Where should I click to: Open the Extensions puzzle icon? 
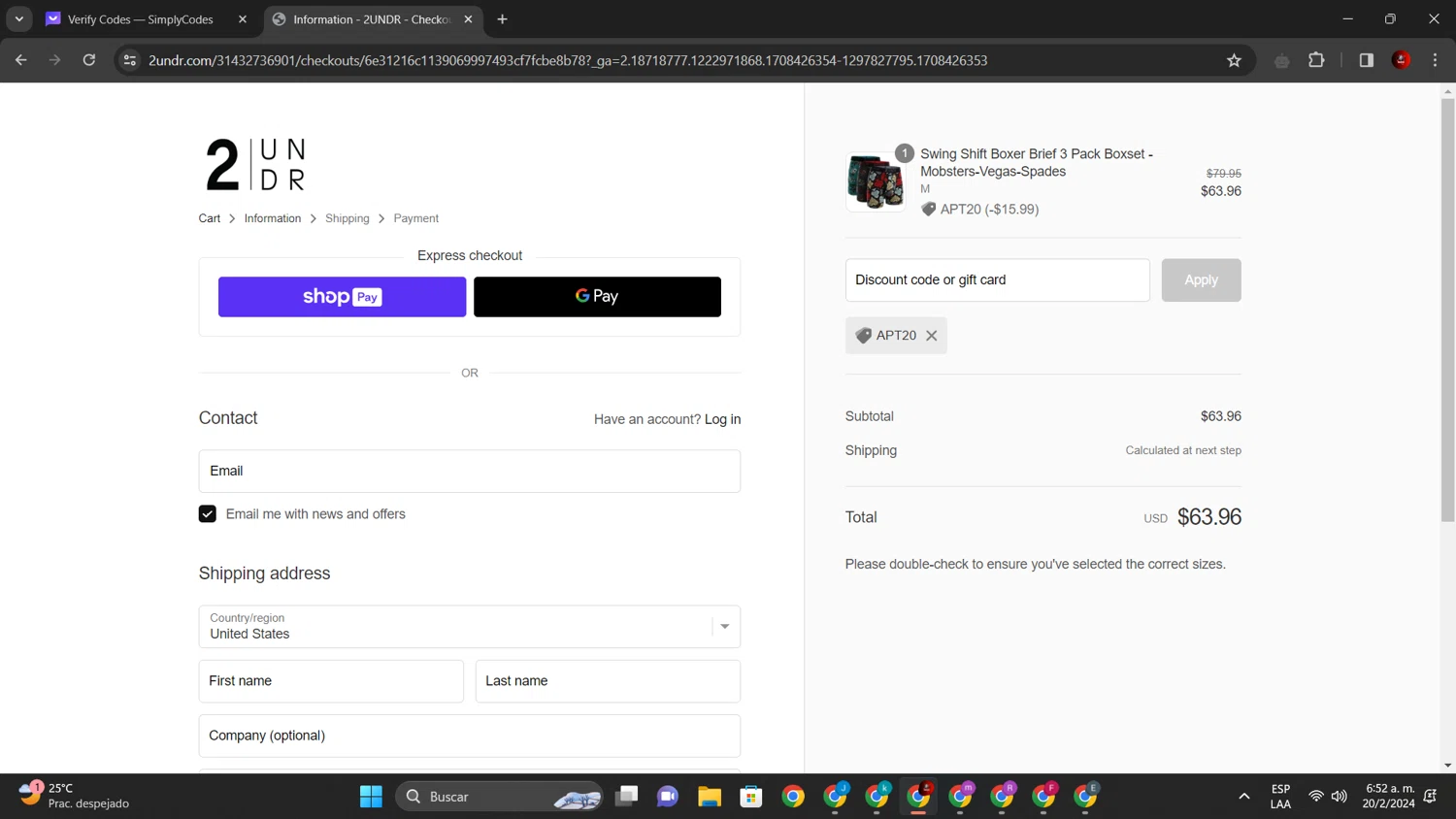[1316, 60]
